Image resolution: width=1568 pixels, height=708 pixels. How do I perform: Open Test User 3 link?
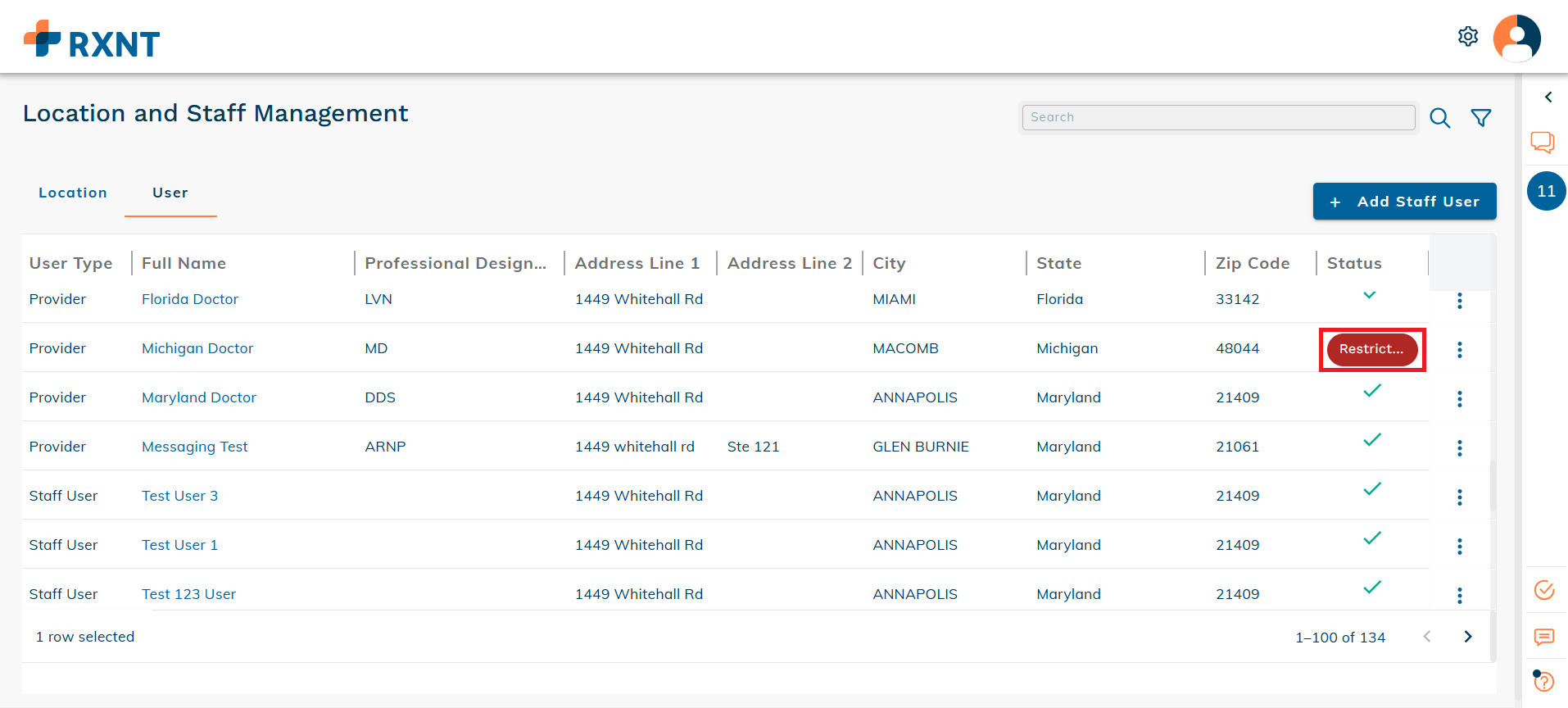click(180, 496)
